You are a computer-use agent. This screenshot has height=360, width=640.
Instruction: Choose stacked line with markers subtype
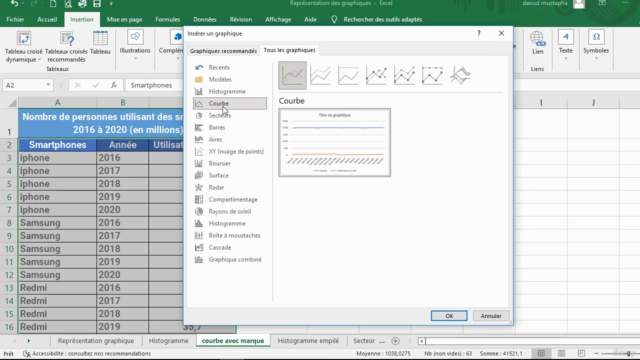coord(404,76)
